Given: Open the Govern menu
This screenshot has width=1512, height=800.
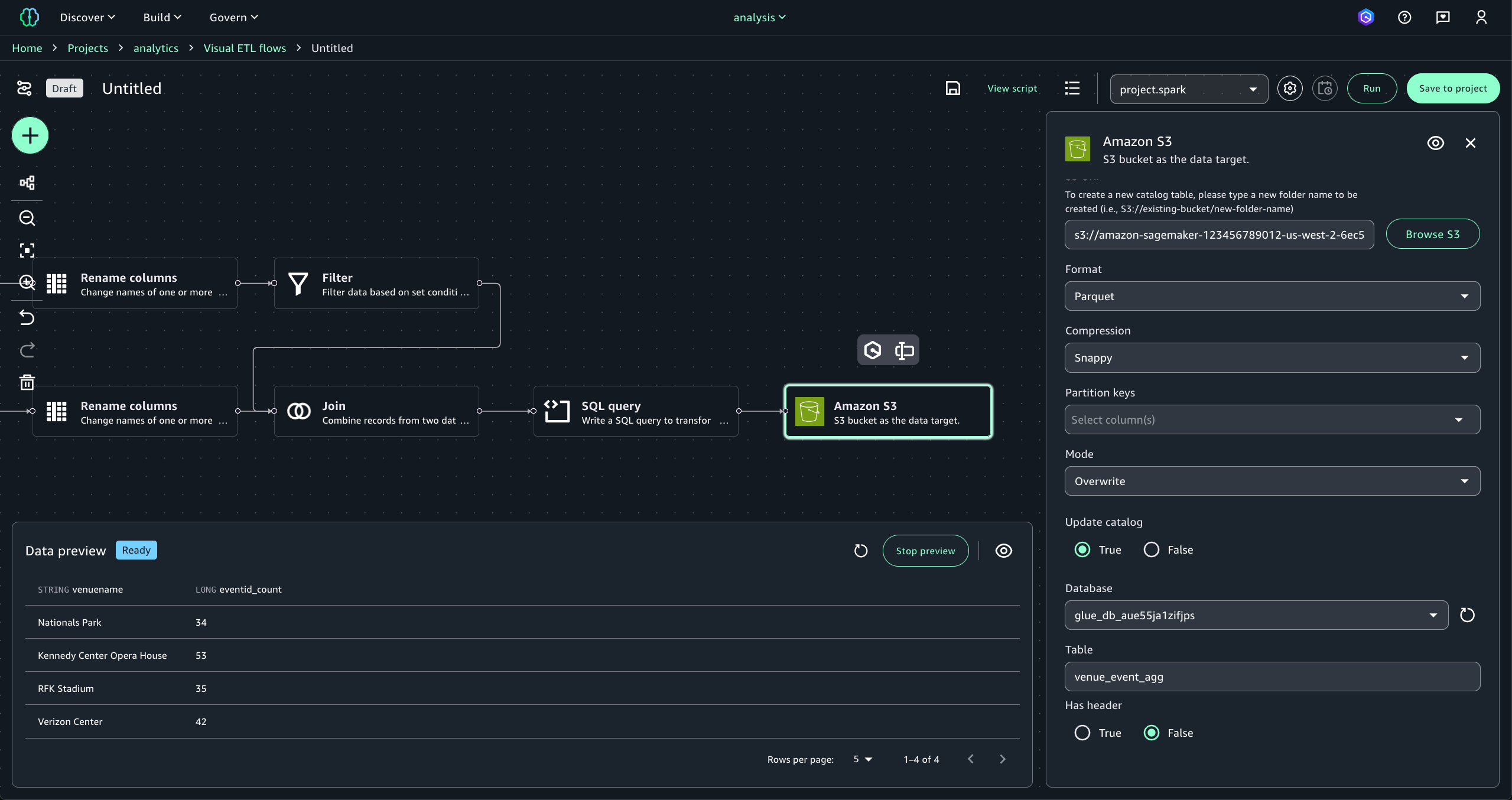Looking at the screenshot, I should click(x=233, y=18).
